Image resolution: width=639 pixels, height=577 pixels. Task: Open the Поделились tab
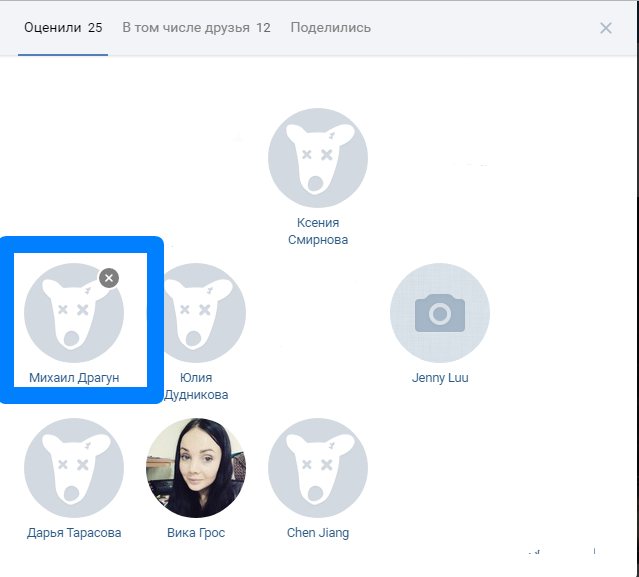pyautogui.click(x=331, y=28)
